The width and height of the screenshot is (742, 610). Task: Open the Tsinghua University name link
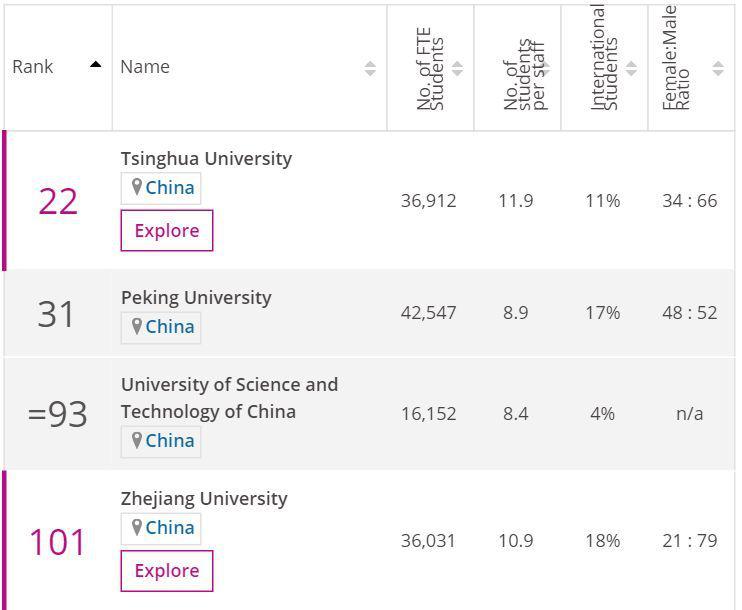coord(206,159)
